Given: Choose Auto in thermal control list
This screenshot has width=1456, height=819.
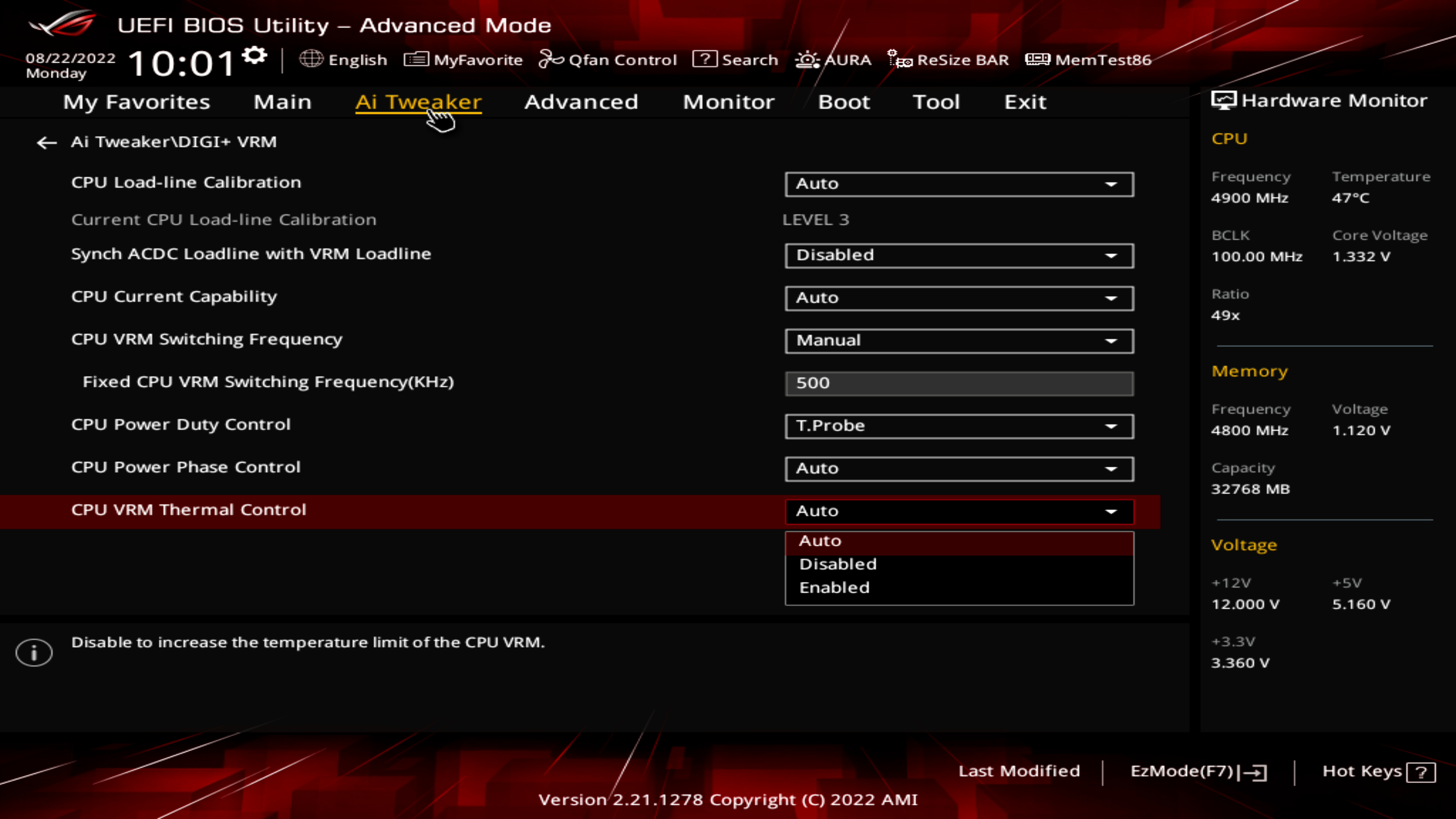Looking at the screenshot, I should coord(820,541).
